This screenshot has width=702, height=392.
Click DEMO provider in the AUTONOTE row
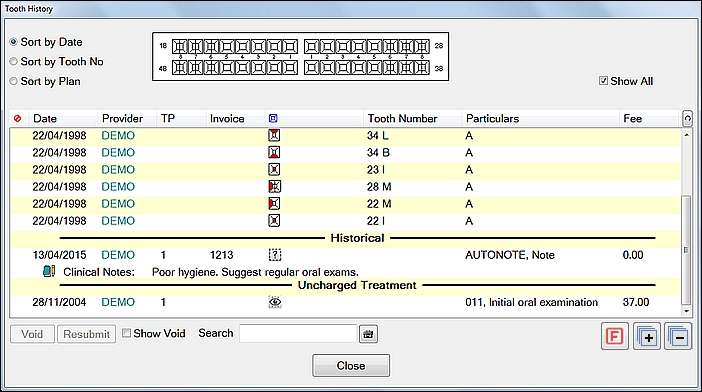(x=118, y=255)
